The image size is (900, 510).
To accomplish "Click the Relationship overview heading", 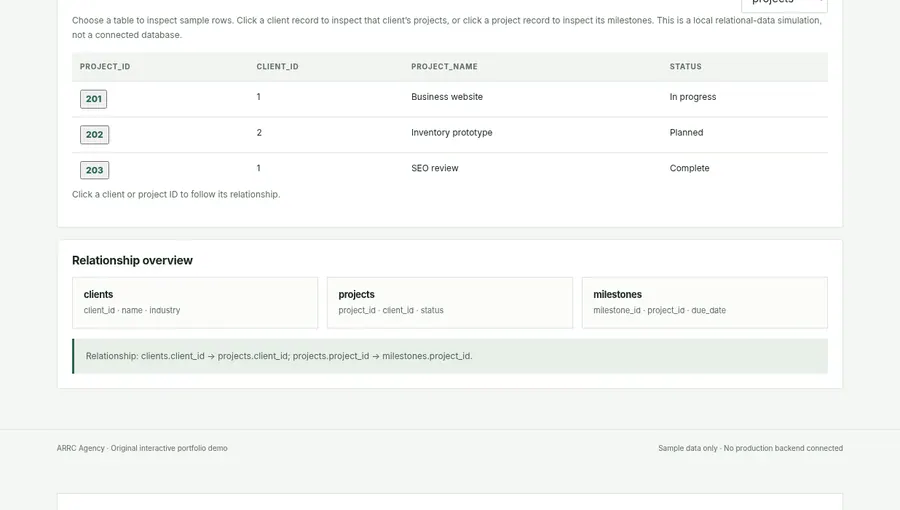I will tap(132, 260).
